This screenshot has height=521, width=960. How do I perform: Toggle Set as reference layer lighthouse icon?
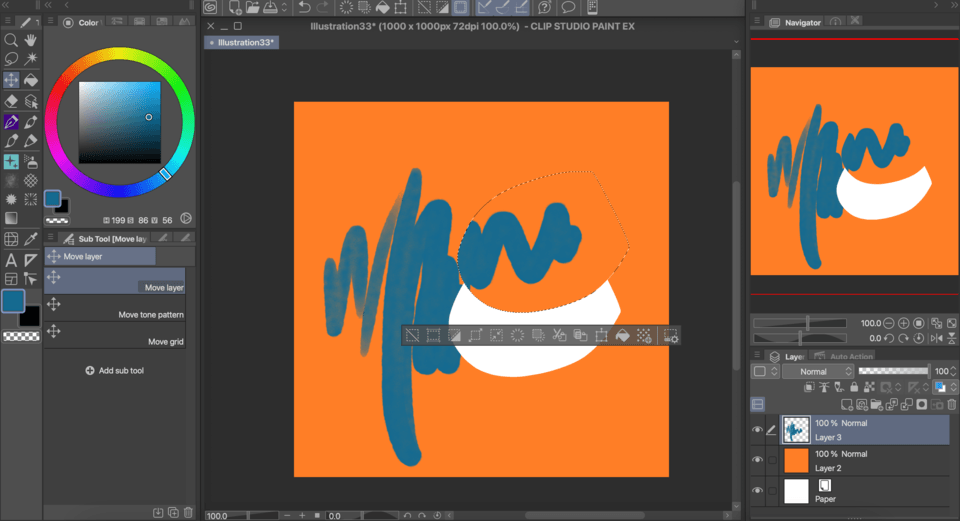[x=824, y=387]
